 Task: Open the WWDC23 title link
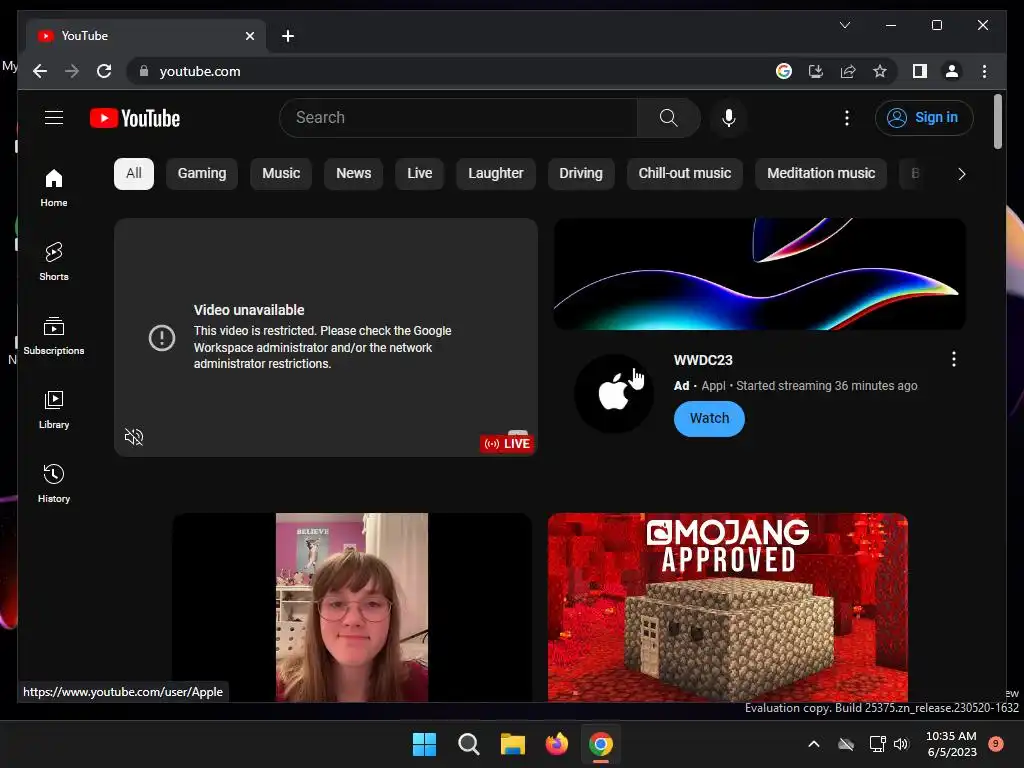(703, 360)
